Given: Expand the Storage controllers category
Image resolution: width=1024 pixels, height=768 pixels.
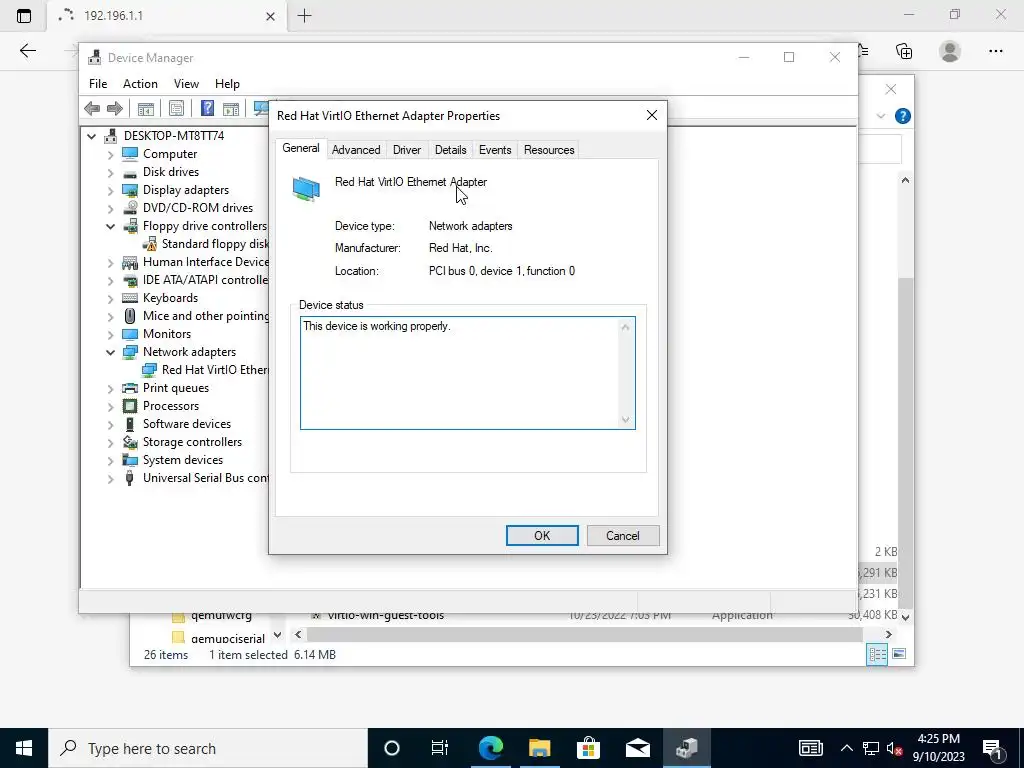Looking at the screenshot, I should click(110, 442).
